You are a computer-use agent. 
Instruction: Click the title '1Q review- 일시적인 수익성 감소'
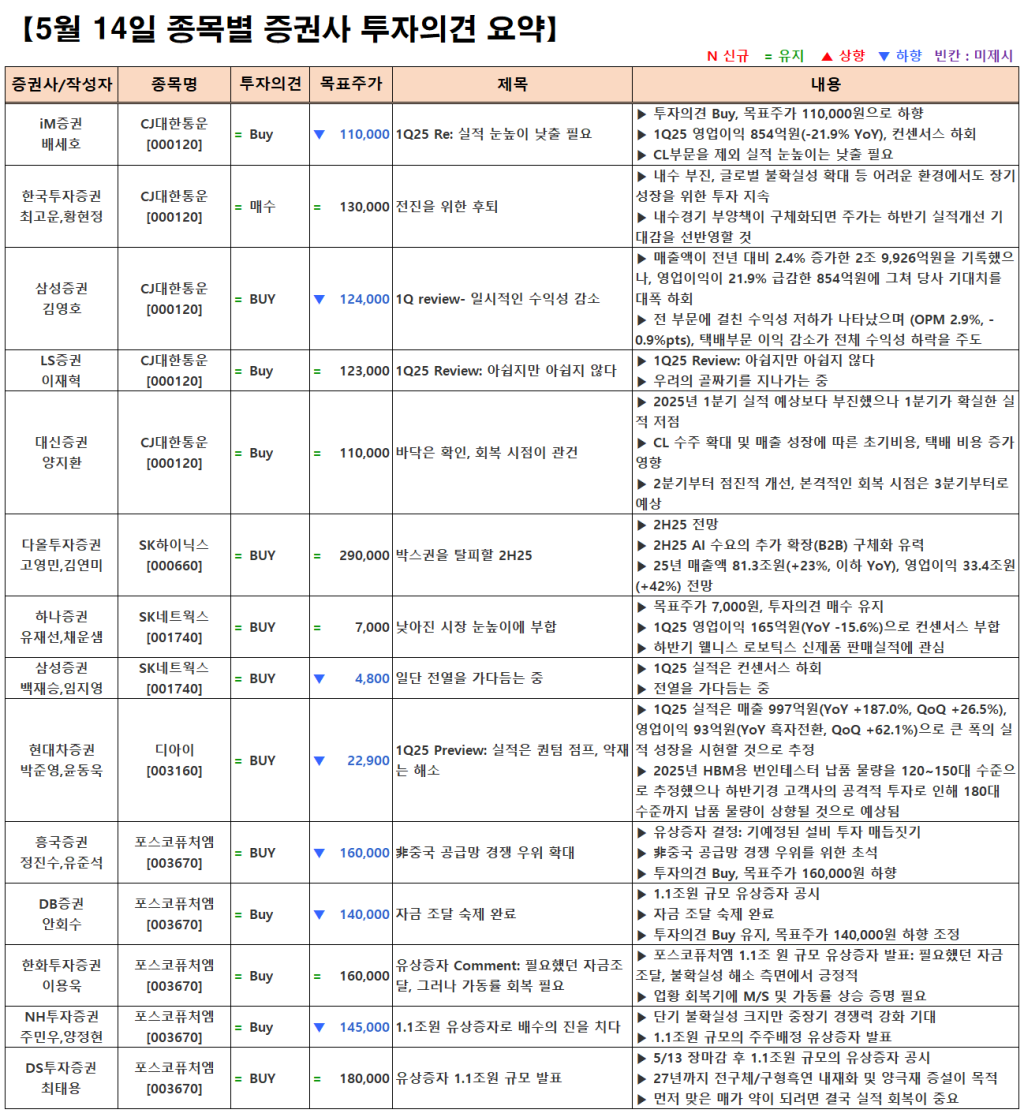tap(498, 299)
